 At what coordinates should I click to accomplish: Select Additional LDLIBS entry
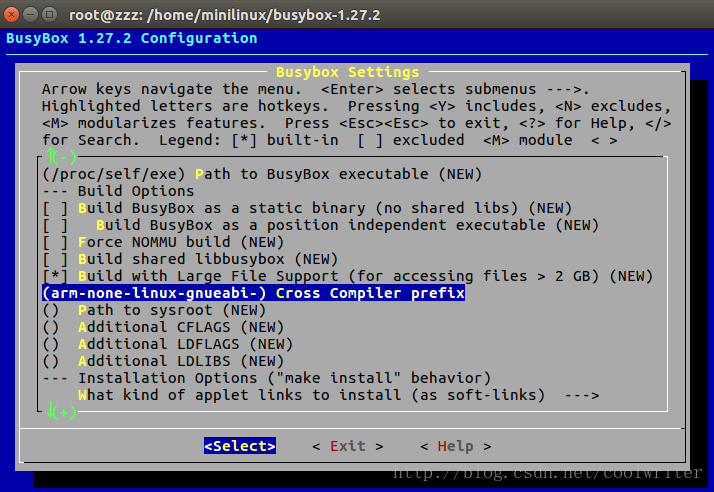[163, 361]
